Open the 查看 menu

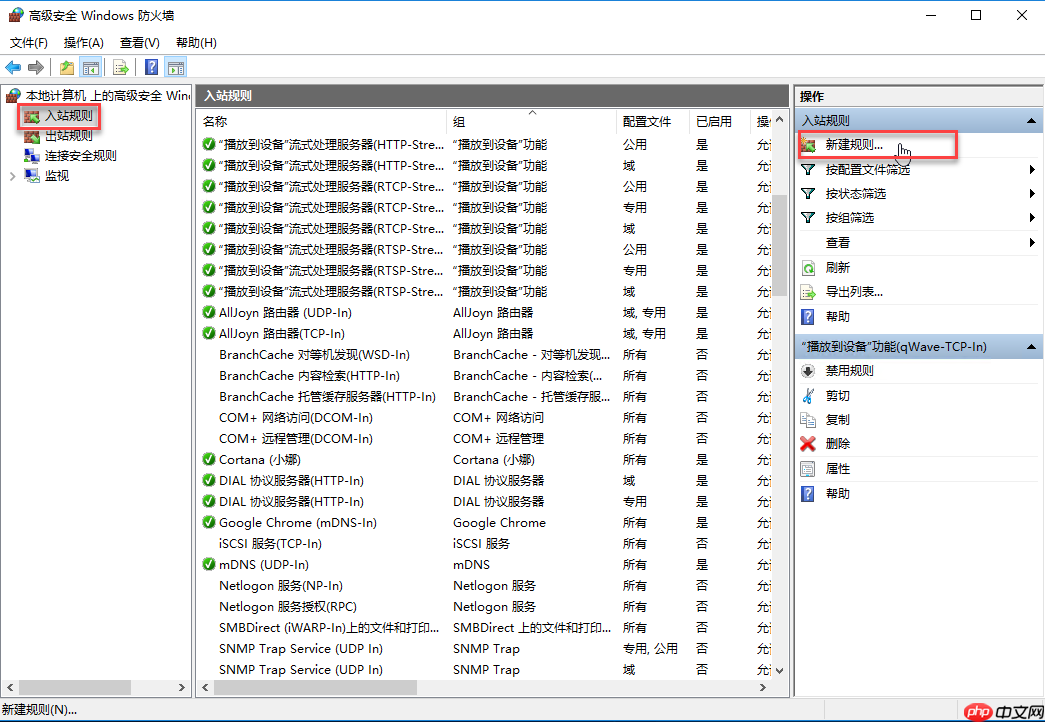[x=138, y=42]
